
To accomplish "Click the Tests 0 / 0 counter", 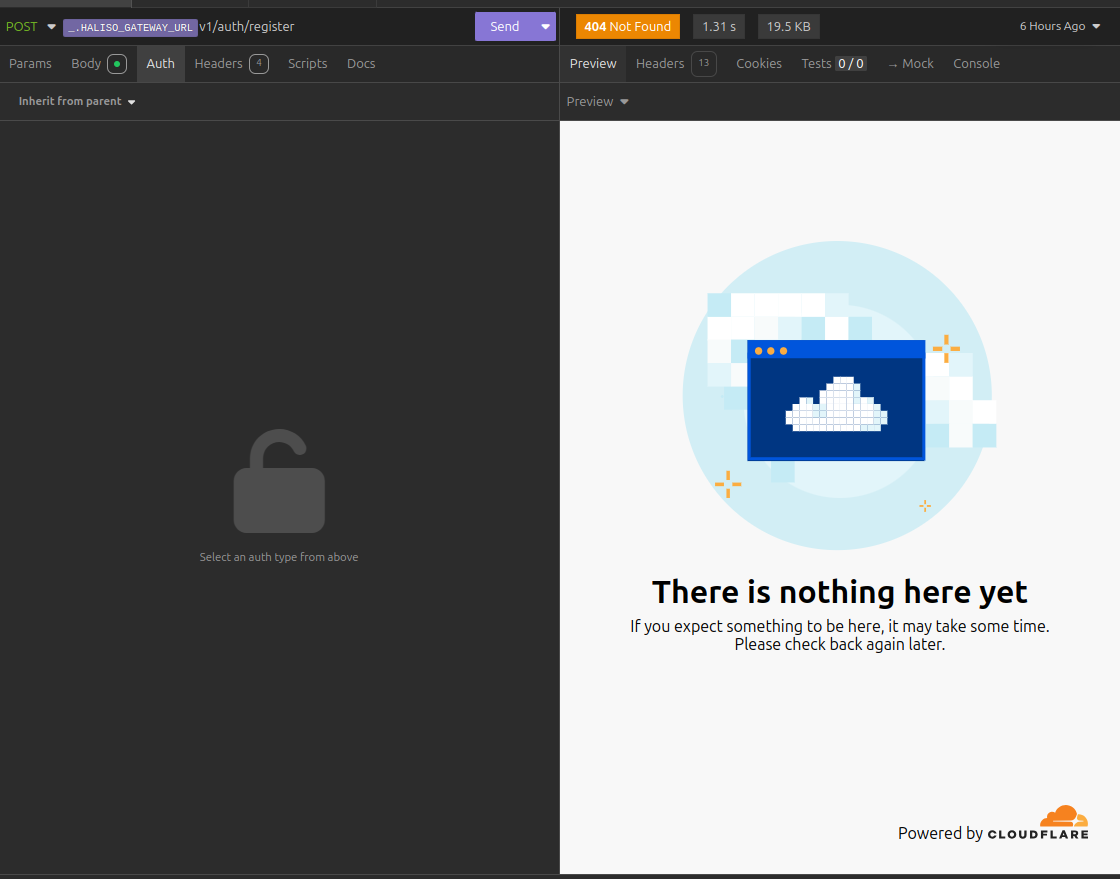I will point(851,64).
